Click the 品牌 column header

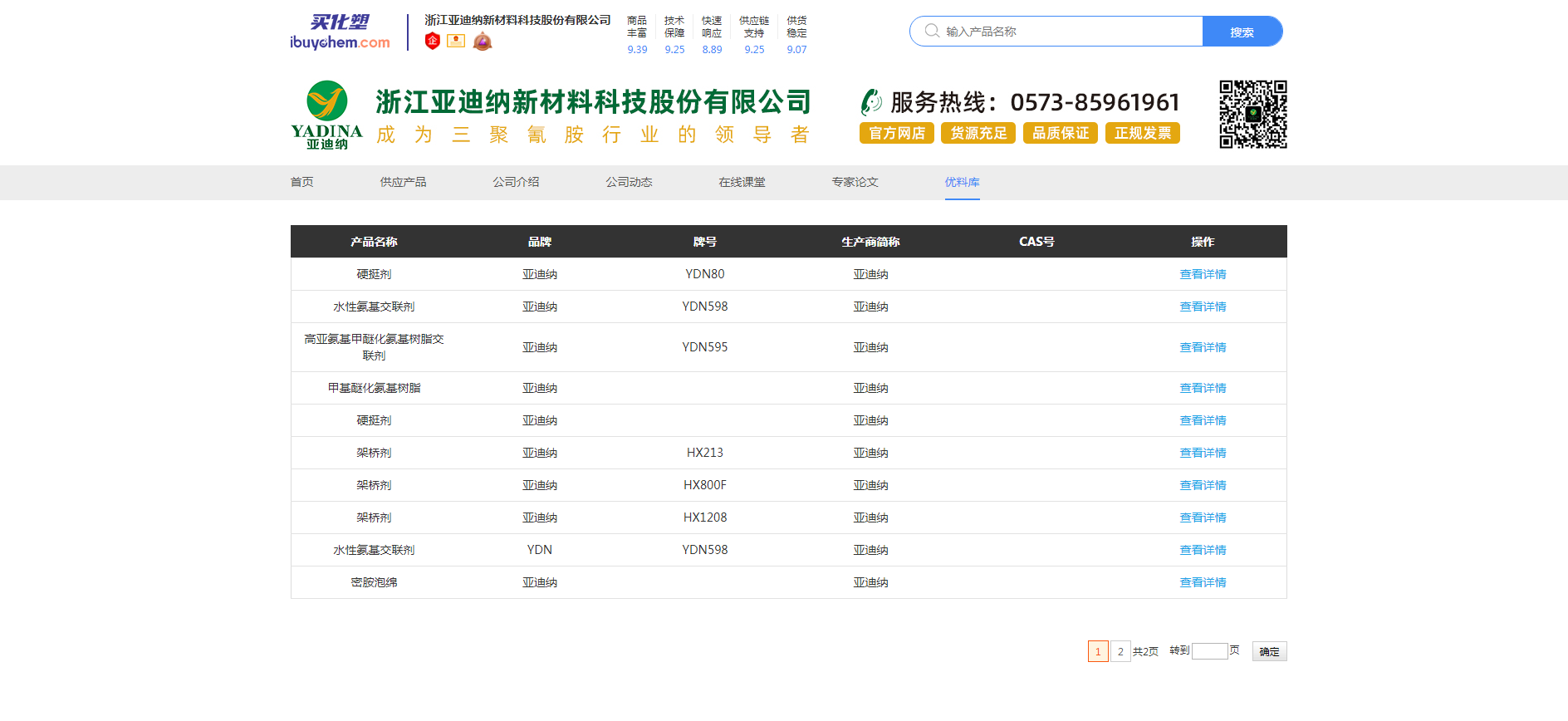[540, 242]
